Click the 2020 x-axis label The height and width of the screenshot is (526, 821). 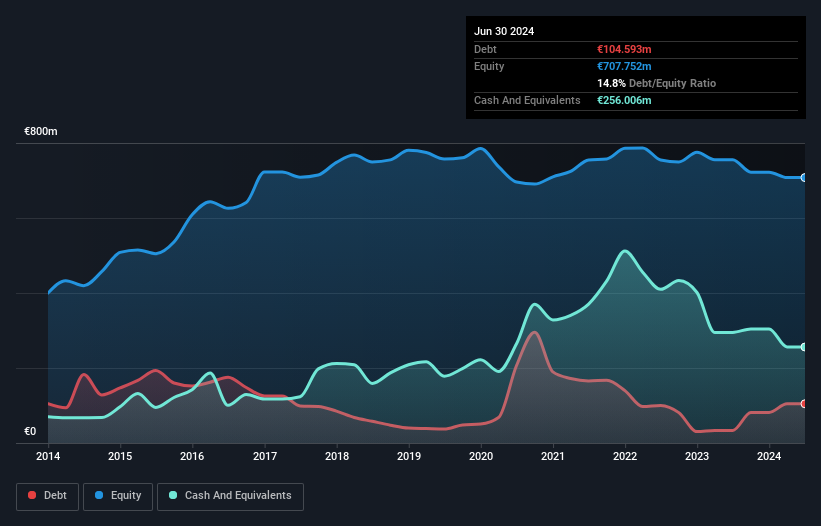481,456
